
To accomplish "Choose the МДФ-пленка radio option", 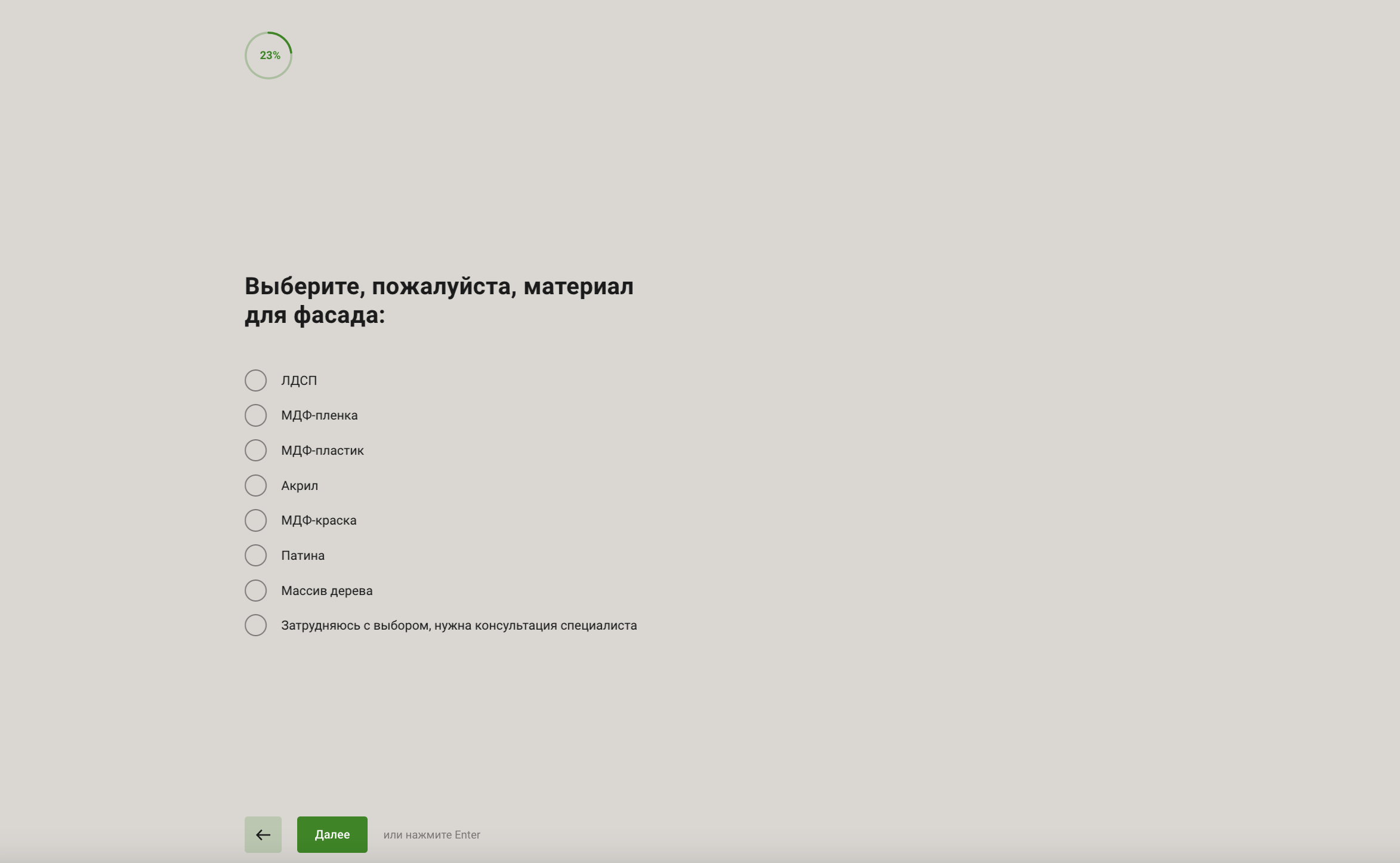I will coord(255,415).
